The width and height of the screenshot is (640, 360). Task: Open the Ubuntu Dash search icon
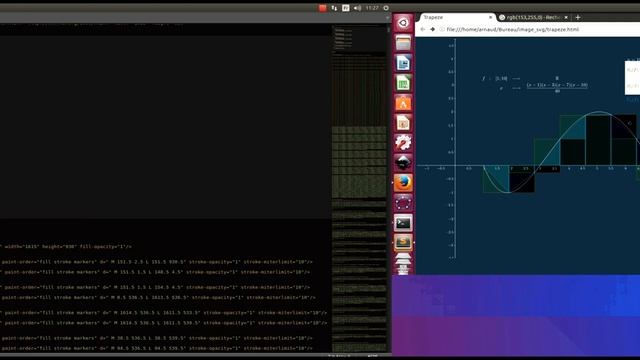tap(403, 23)
